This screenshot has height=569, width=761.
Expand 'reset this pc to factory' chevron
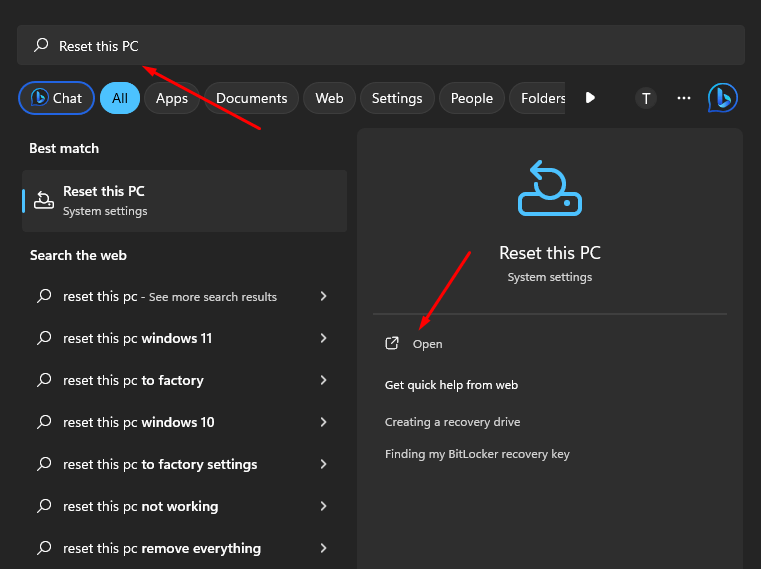[x=323, y=380]
